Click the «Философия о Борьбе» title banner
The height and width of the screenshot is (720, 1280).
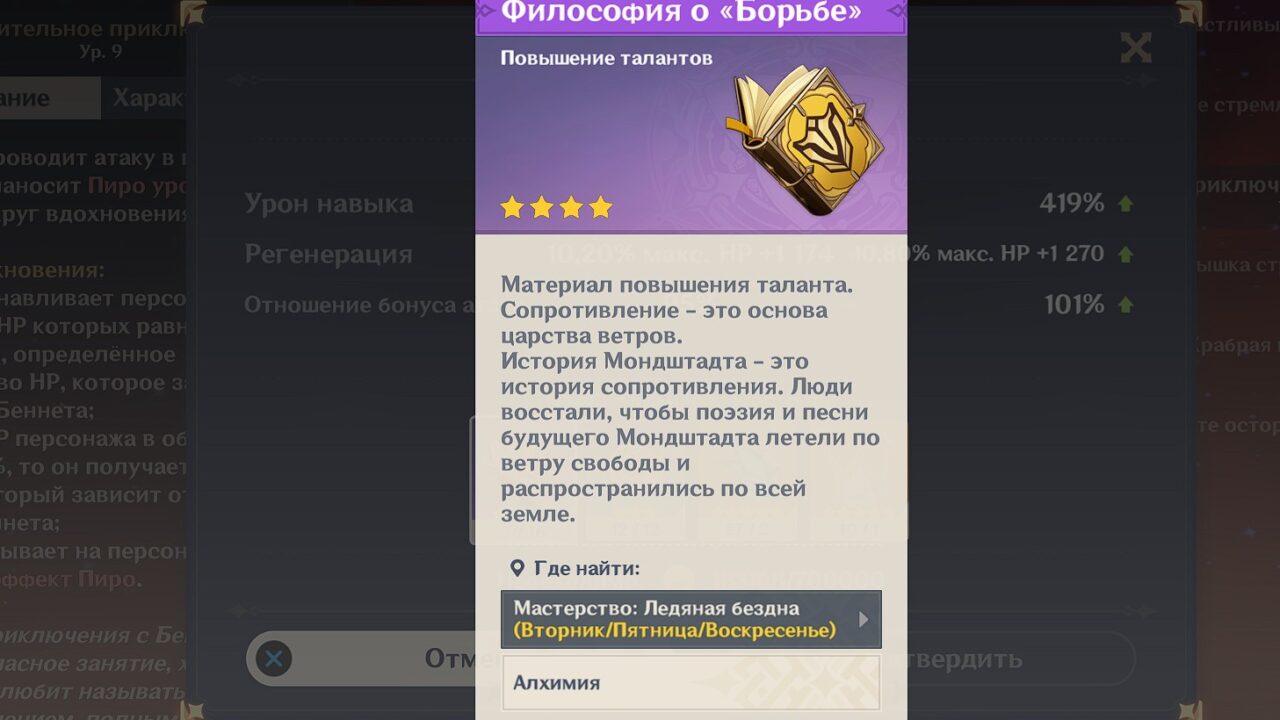pyautogui.click(x=691, y=13)
